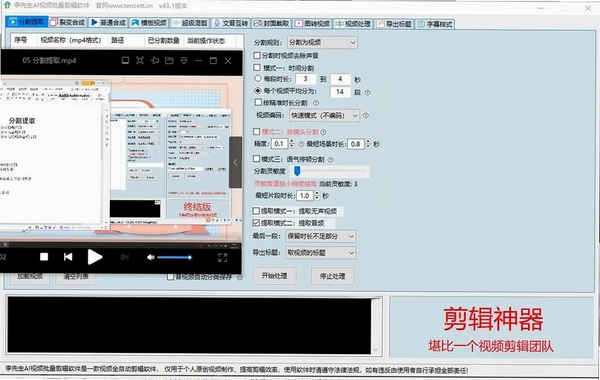
Task: Jump to previous video in player
Action: coord(68,257)
